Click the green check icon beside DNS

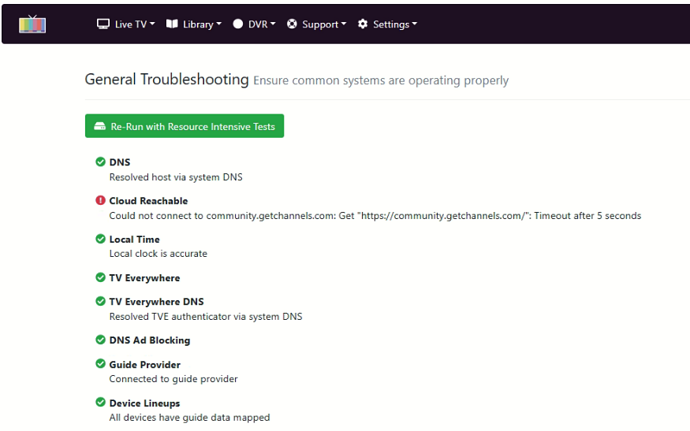pyautogui.click(x=100, y=162)
